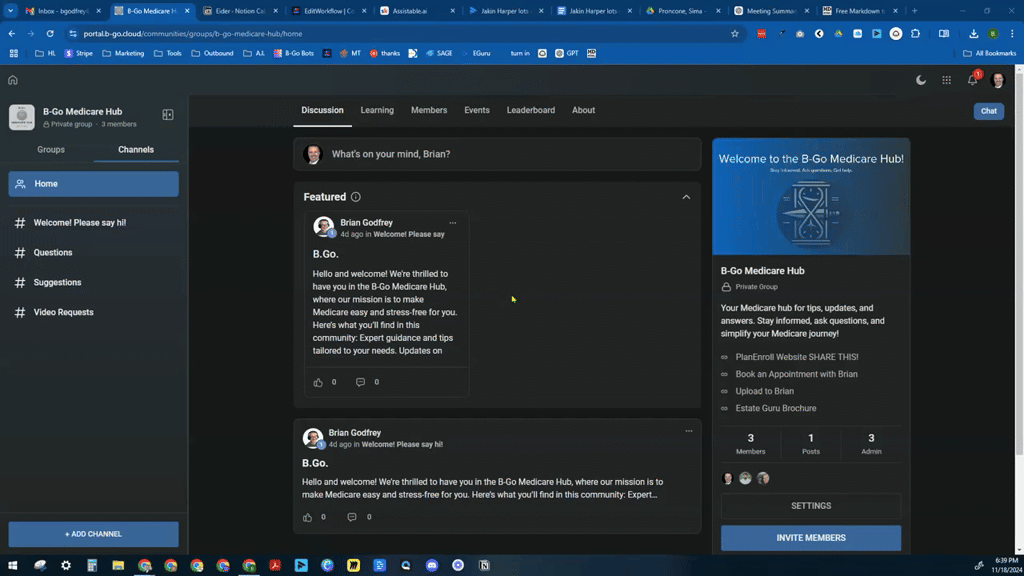Click the Welcome banner image
The width and height of the screenshot is (1024, 576).
coord(810,197)
